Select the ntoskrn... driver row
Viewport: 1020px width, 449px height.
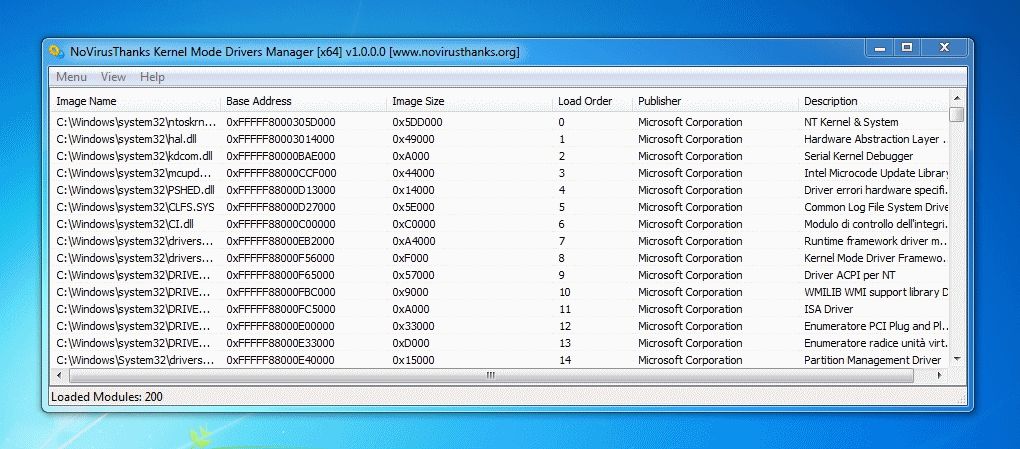500,122
